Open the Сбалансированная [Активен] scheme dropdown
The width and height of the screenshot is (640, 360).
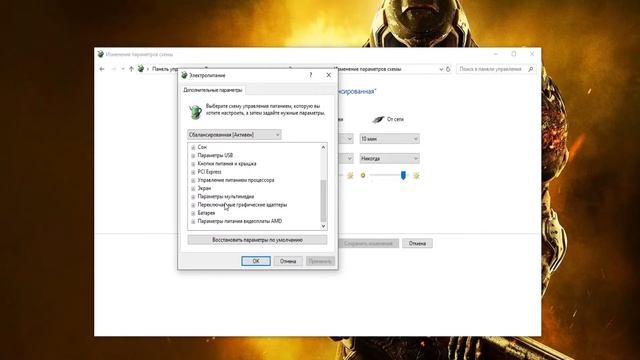[234, 135]
